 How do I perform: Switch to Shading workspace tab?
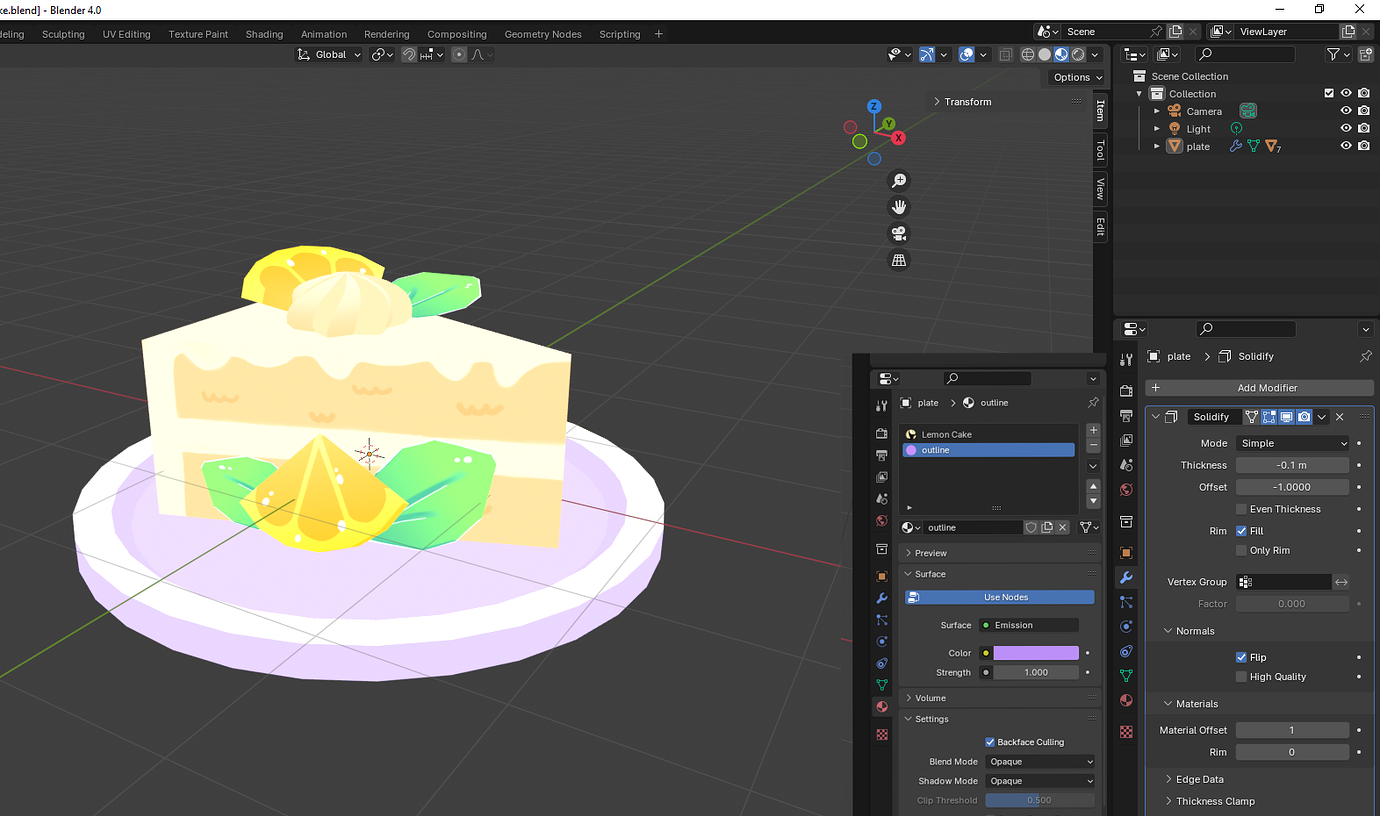tap(264, 34)
